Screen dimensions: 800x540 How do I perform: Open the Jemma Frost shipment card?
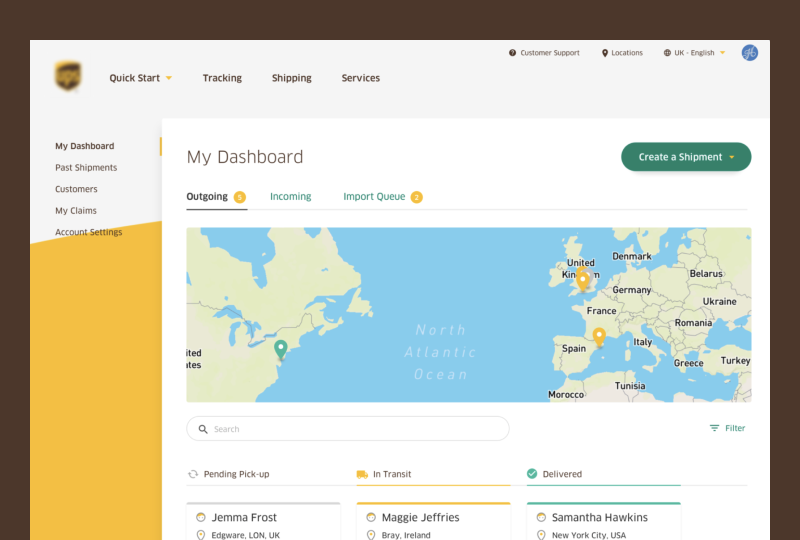(x=263, y=521)
